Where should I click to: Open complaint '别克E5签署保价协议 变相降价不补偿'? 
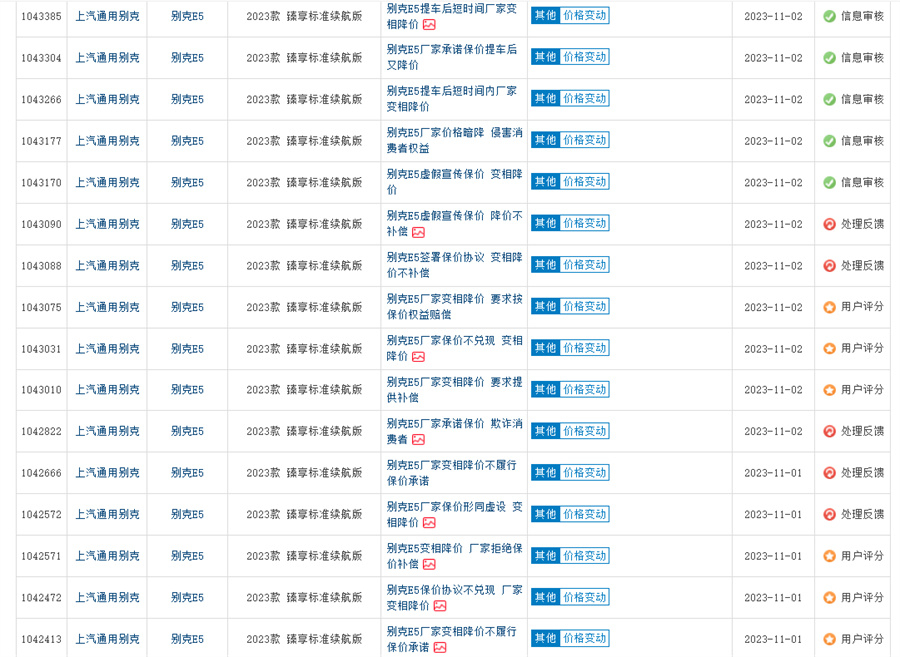pos(455,265)
